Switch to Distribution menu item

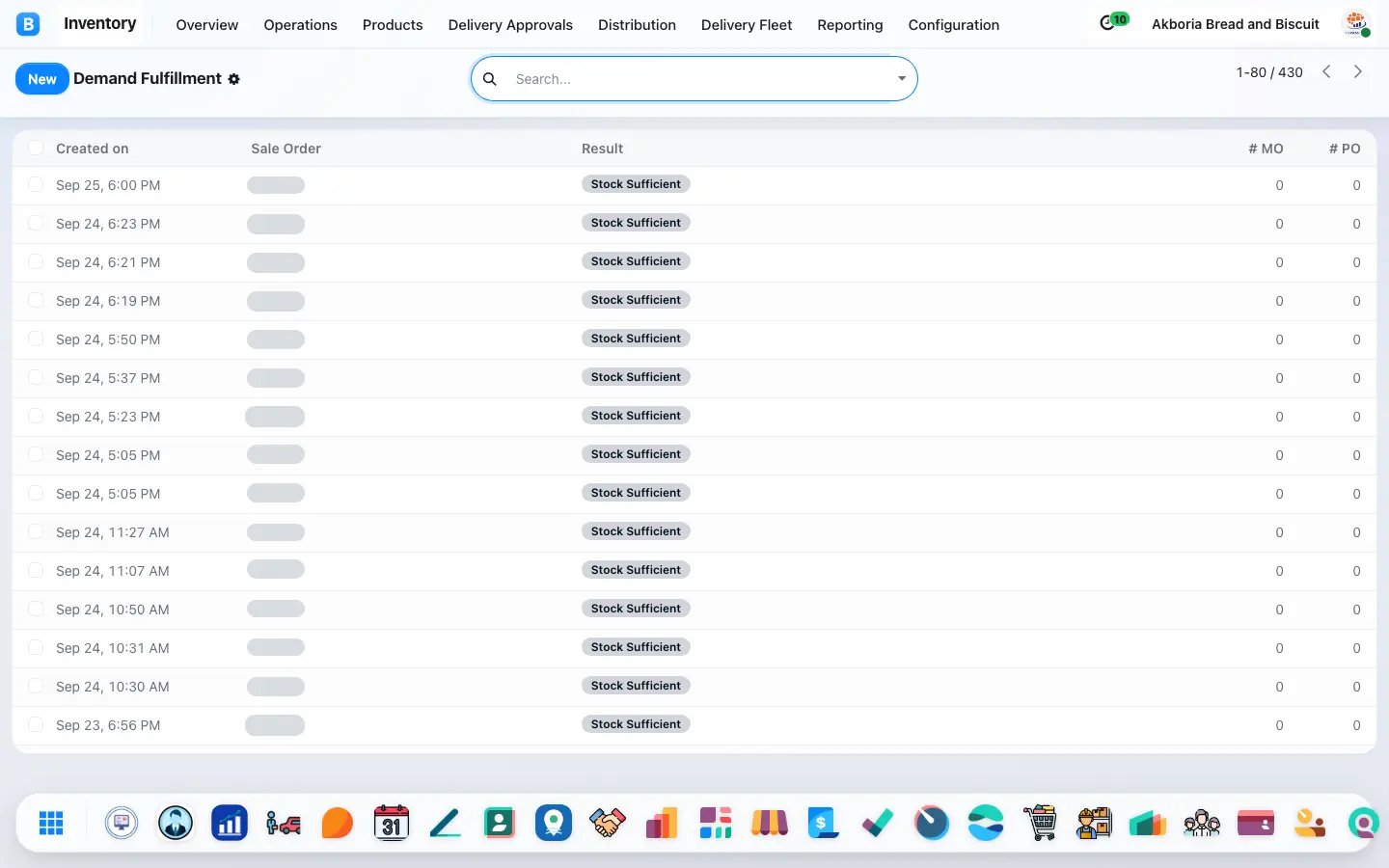click(x=637, y=25)
